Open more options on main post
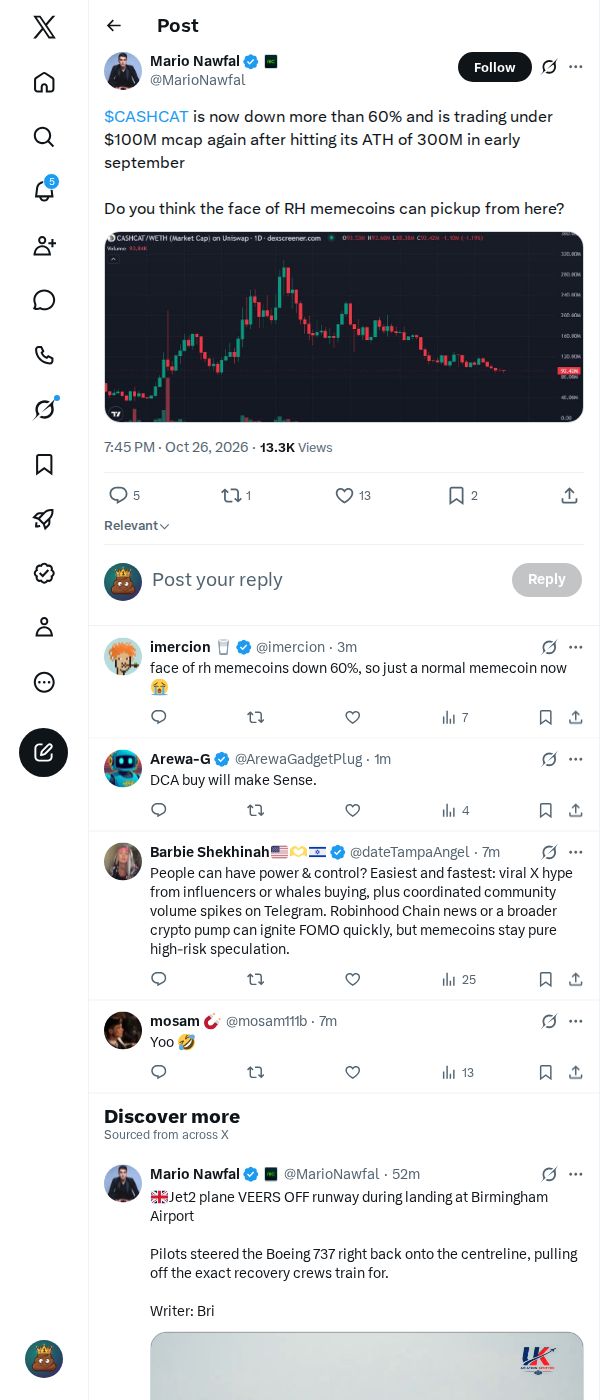The image size is (600, 1400). pyautogui.click(x=576, y=67)
